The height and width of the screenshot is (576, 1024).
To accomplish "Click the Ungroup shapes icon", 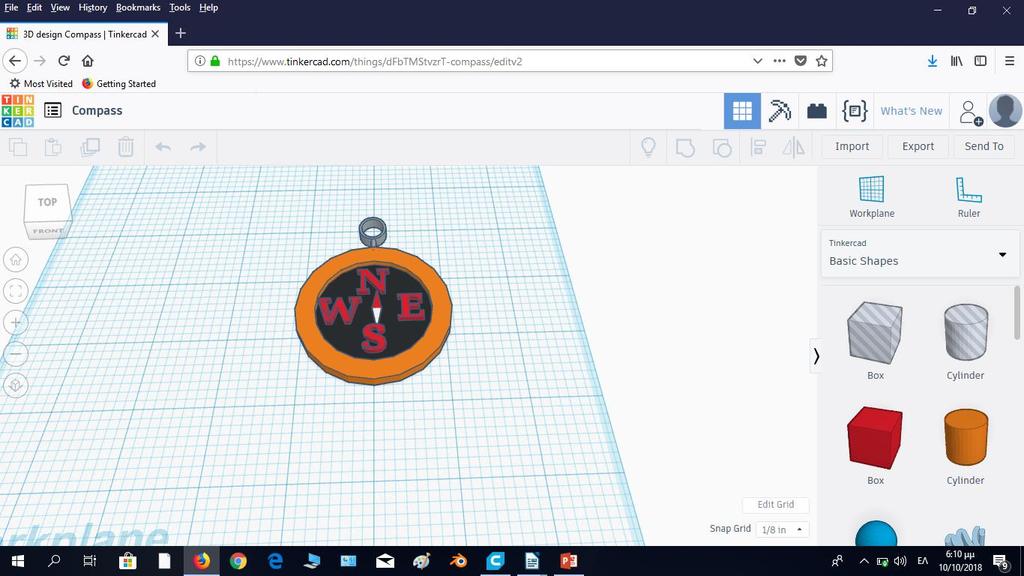I will tap(722, 148).
